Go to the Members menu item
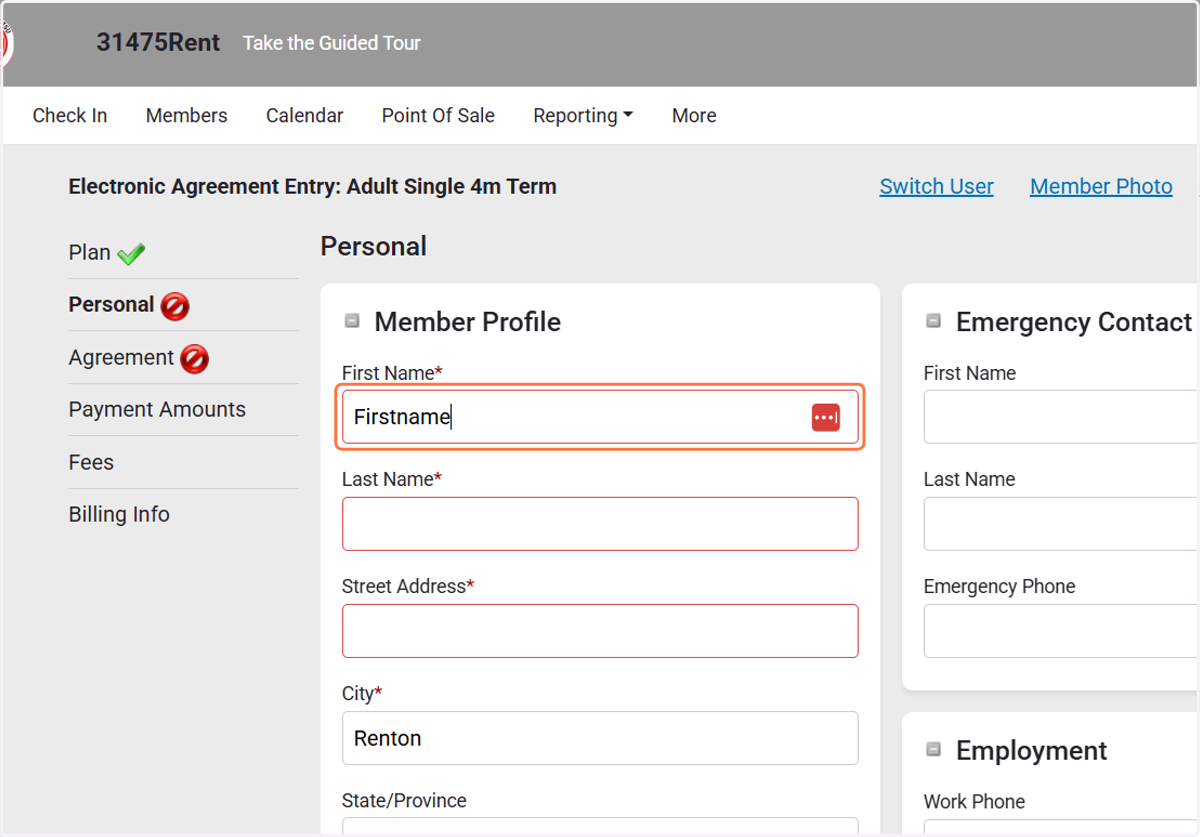1200x837 pixels. [187, 116]
